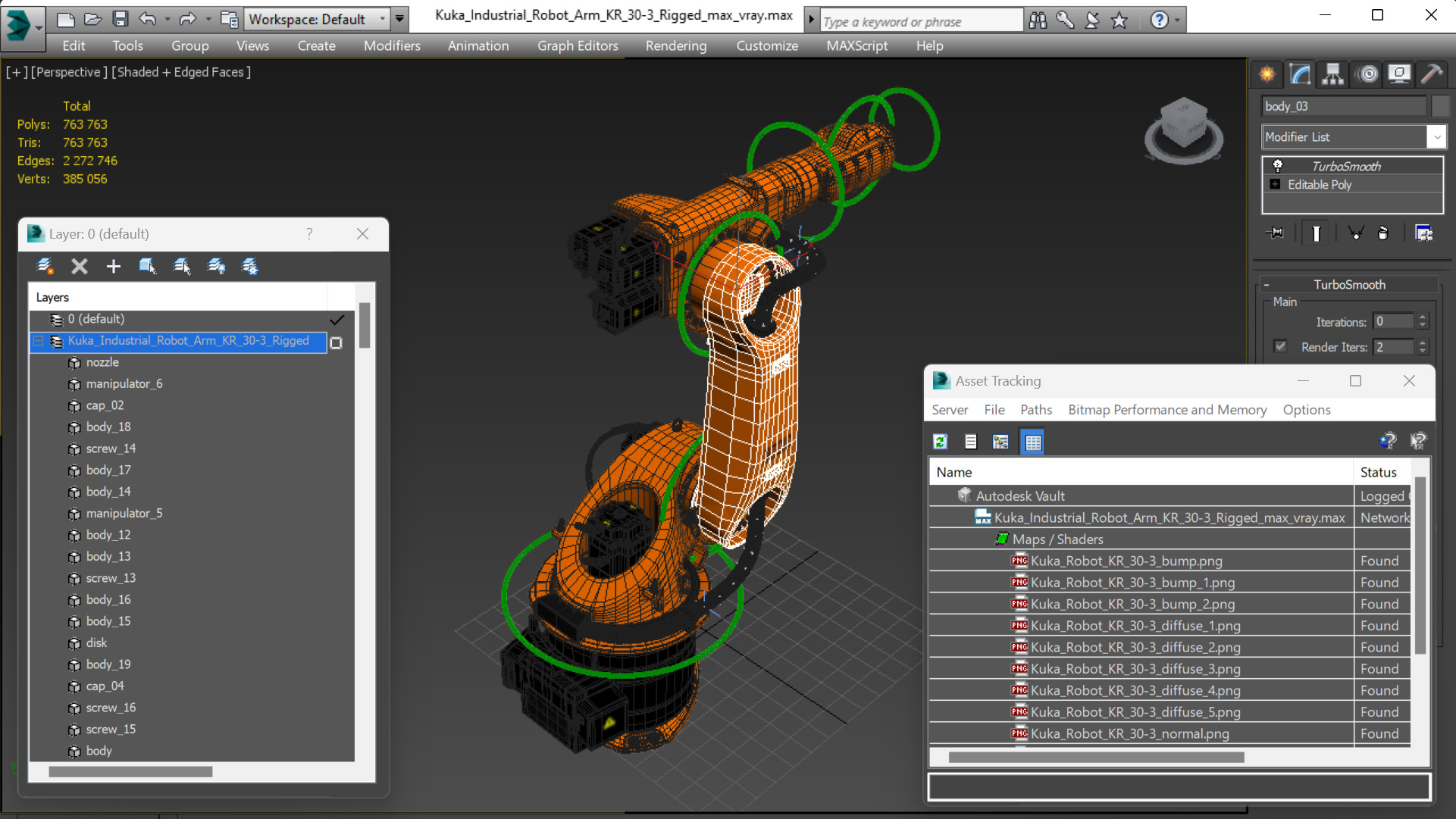Screen dimensions: 1456x819
Task: Click the Undo arrow icon
Action: point(148,19)
